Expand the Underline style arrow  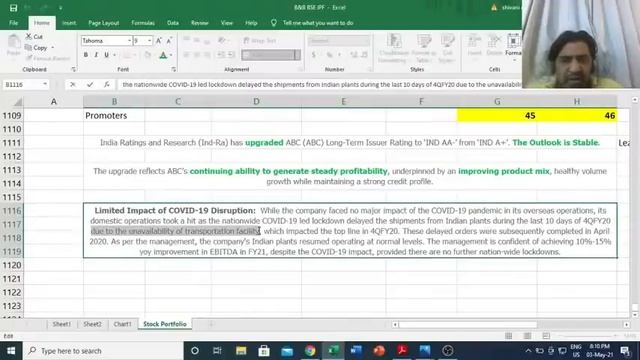(x=115, y=55)
